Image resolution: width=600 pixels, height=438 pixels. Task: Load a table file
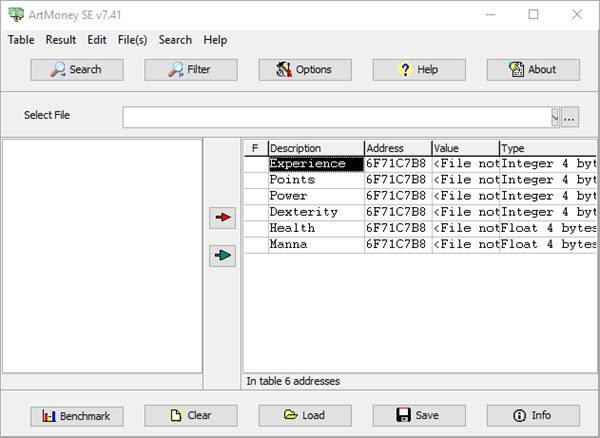point(305,416)
